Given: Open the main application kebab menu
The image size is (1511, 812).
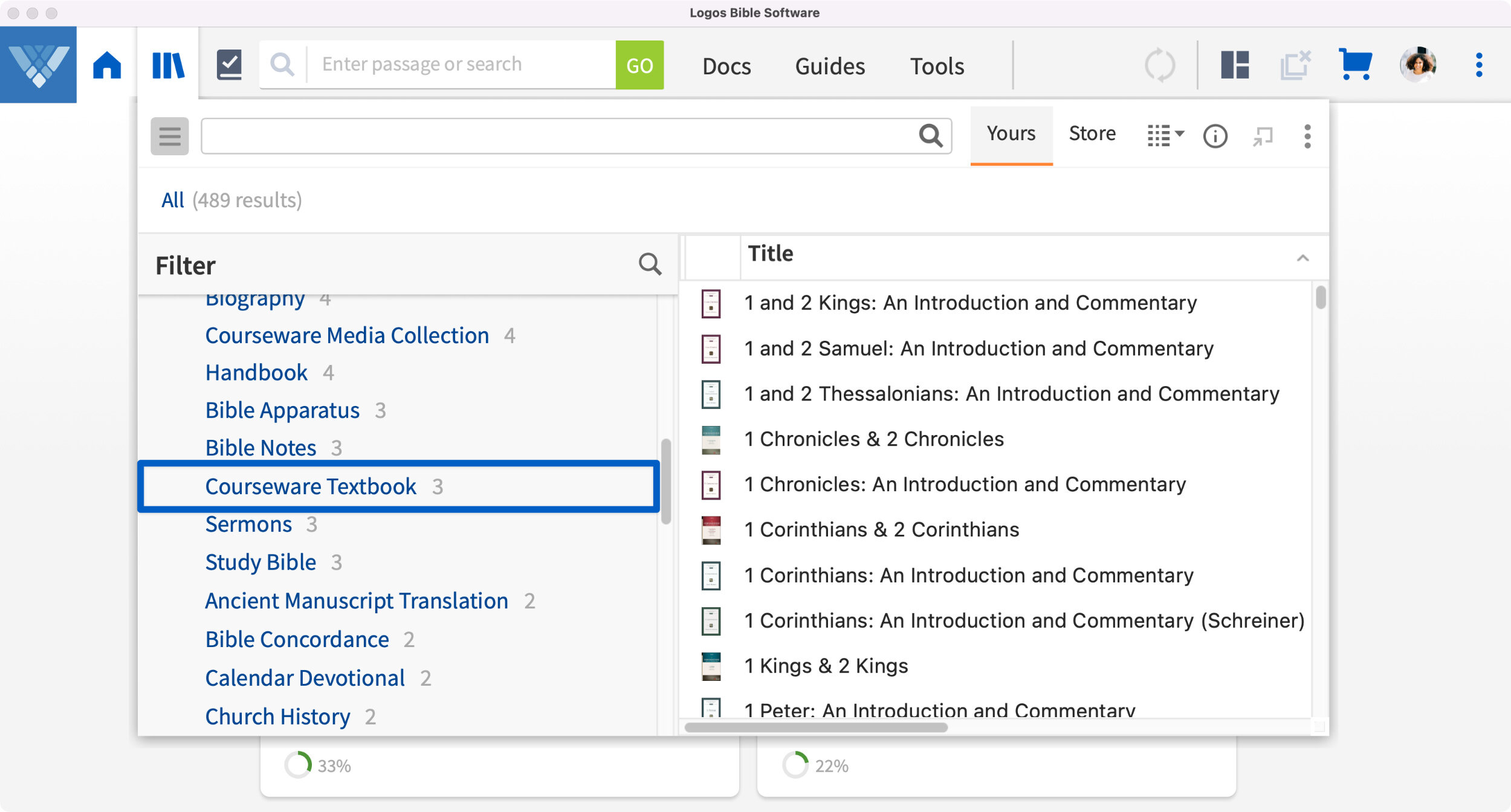Looking at the screenshot, I should pyautogui.click(x=1479, y=65).
